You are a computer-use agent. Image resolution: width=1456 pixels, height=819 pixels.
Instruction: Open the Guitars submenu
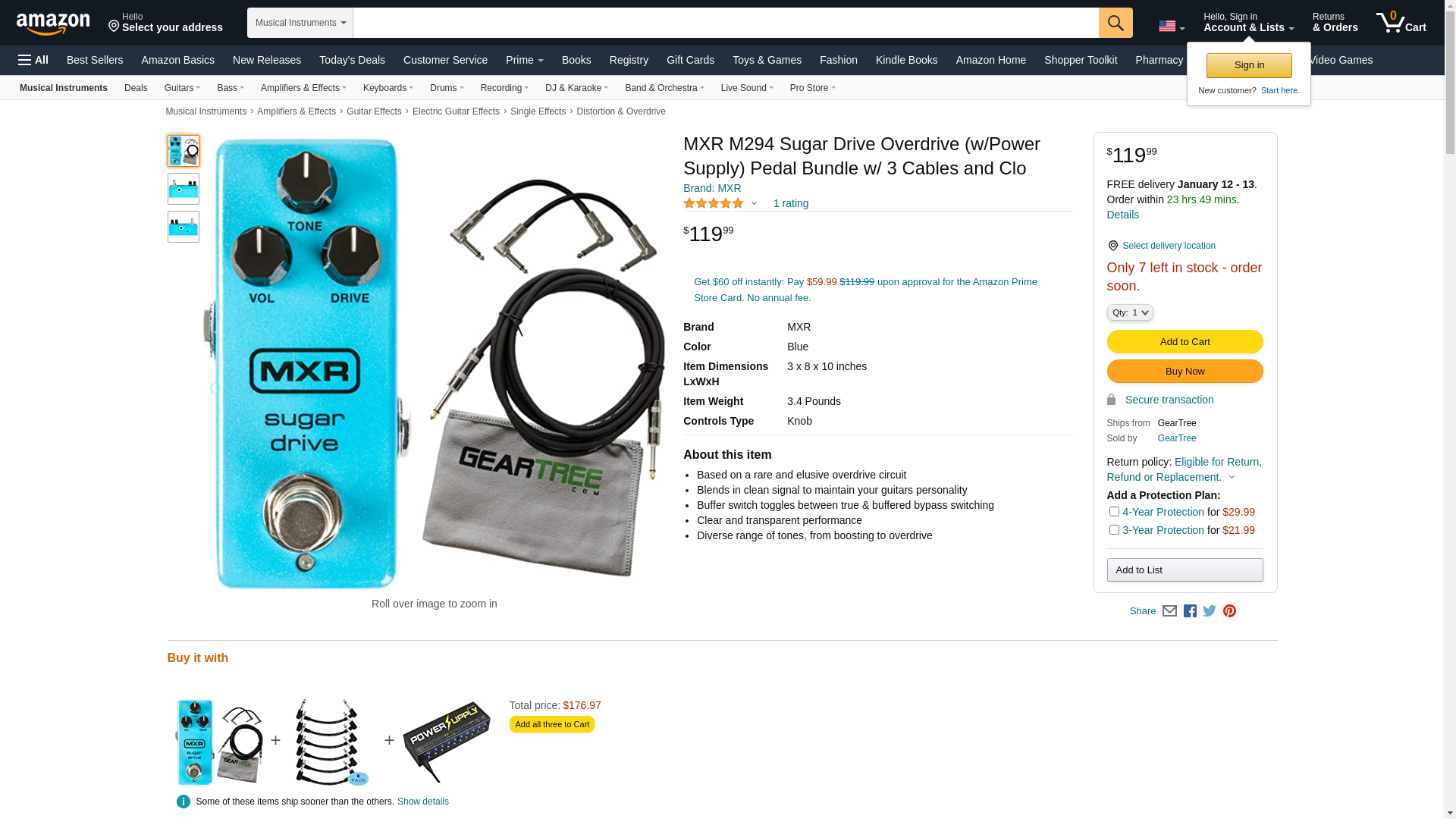coord(182,88)
